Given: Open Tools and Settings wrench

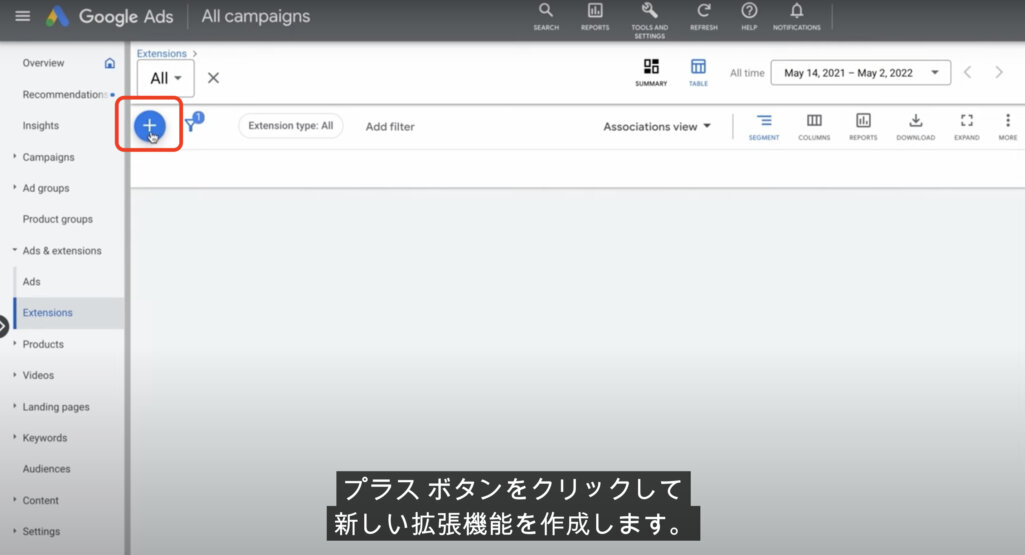Looking at the screenshot, I should [649, 15].
